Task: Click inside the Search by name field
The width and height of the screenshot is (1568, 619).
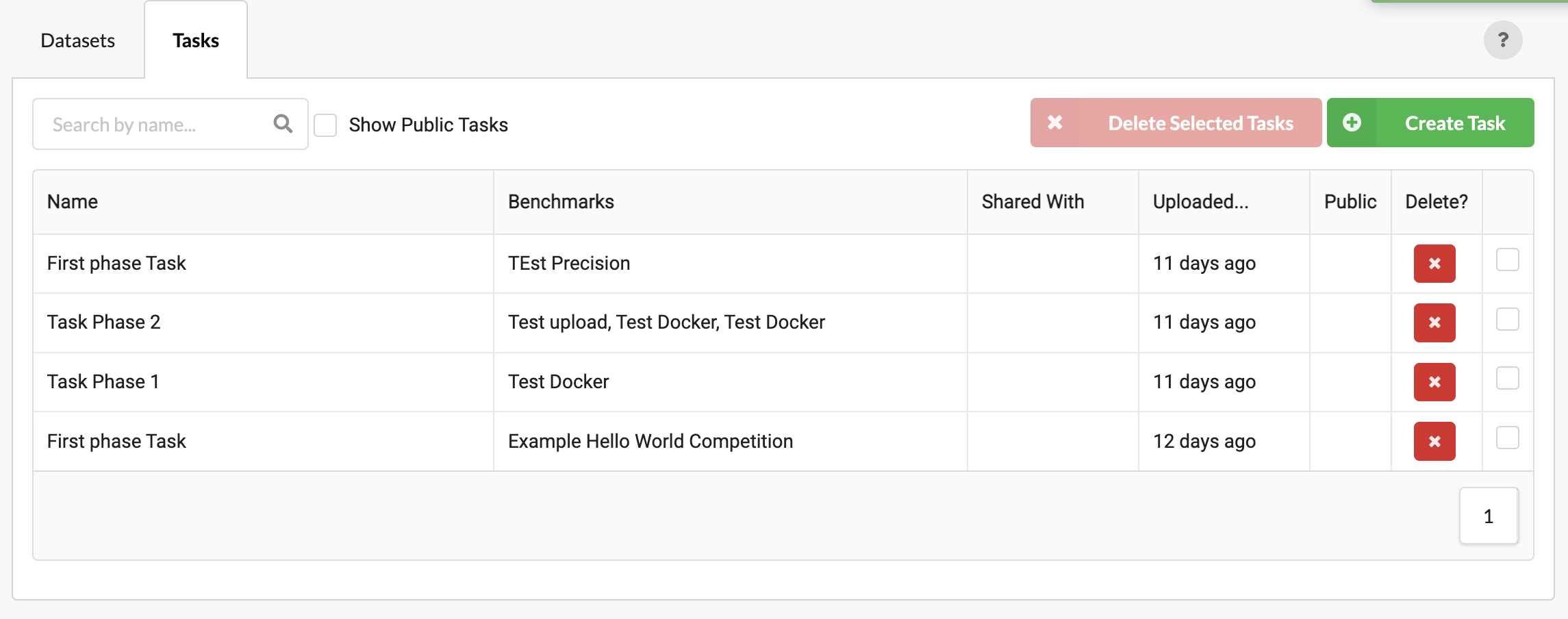Action: [151, 124]
